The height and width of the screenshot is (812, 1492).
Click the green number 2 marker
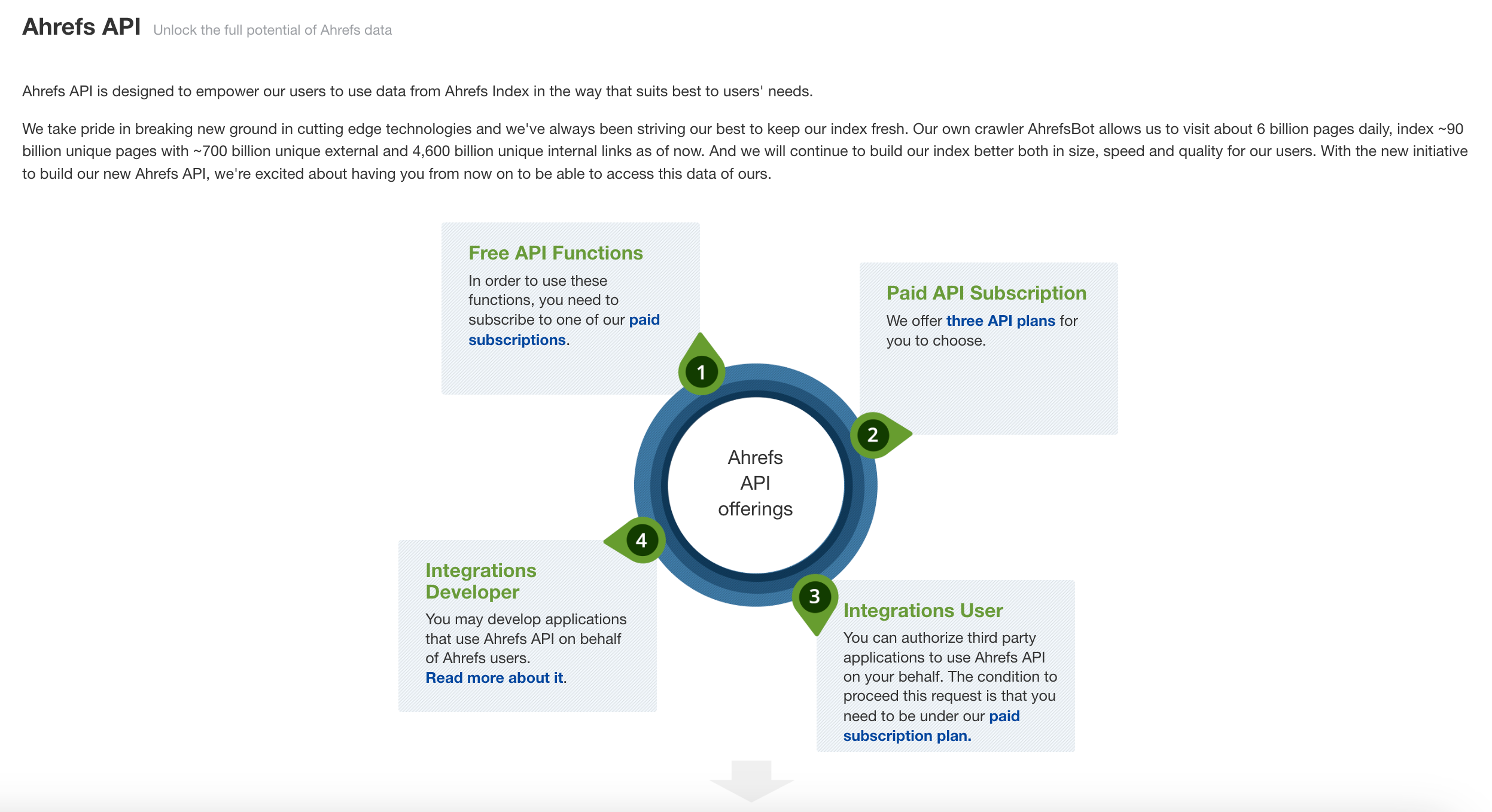point(873,435)
